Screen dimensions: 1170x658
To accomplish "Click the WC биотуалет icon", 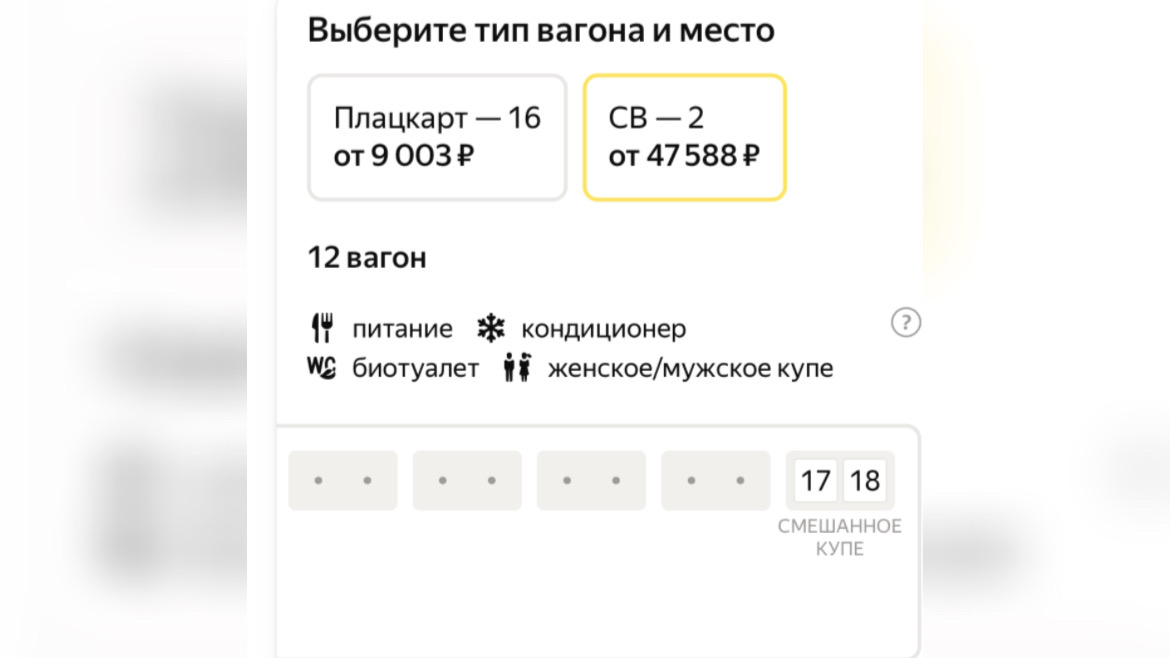I will [322, 368].
